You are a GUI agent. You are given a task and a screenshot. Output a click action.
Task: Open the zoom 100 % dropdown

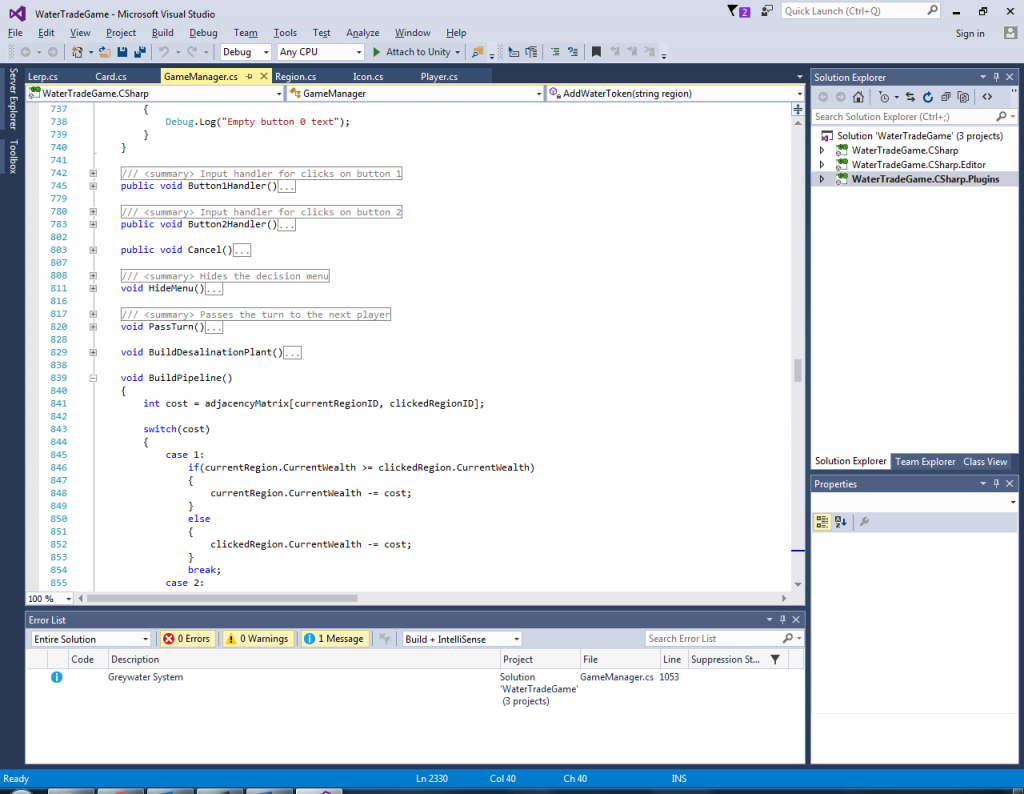coord(69,599)
